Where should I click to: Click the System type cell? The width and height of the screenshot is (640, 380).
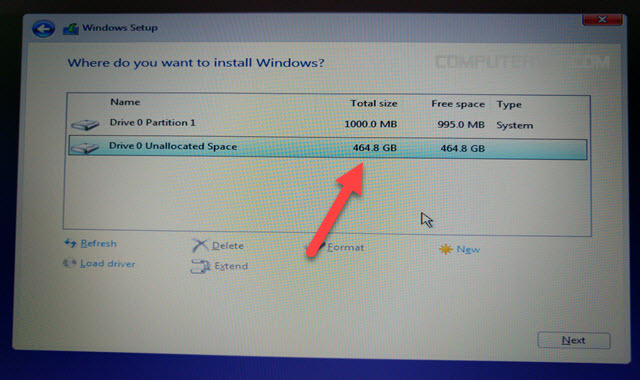click(x=515, y=125)
